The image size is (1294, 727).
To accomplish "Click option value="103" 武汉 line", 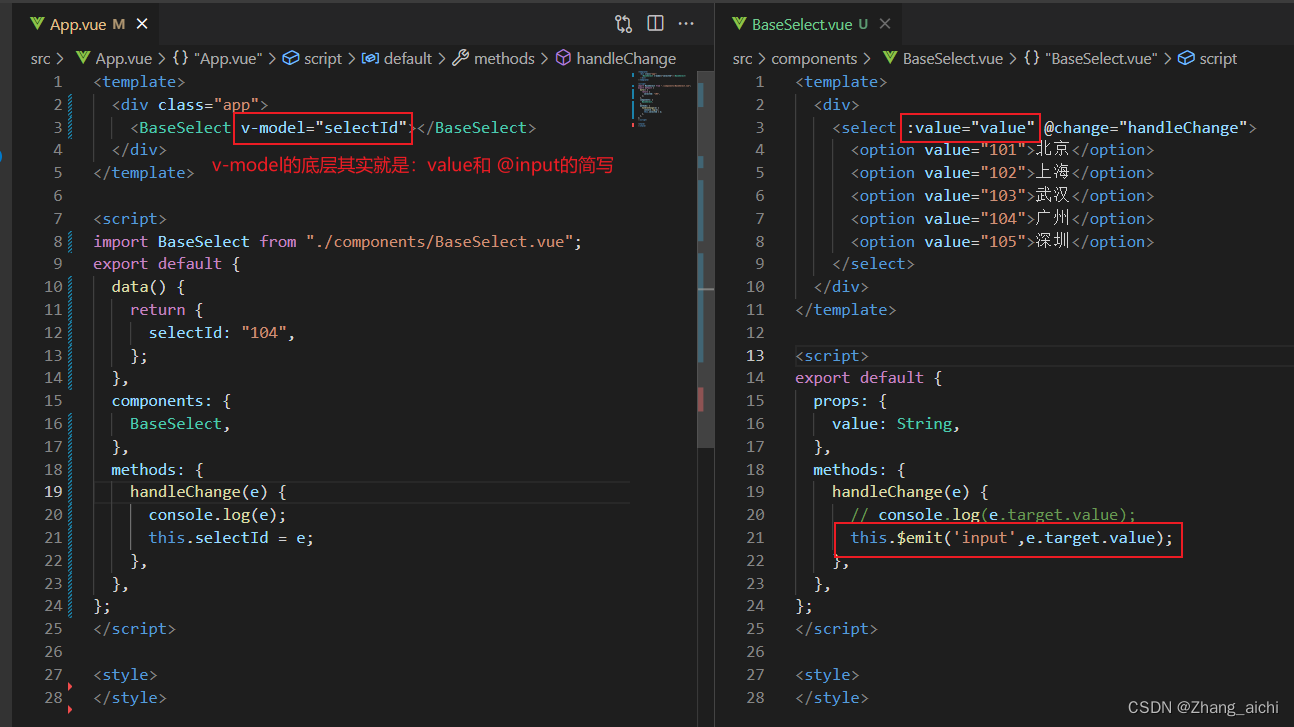I will point(1002,196).
